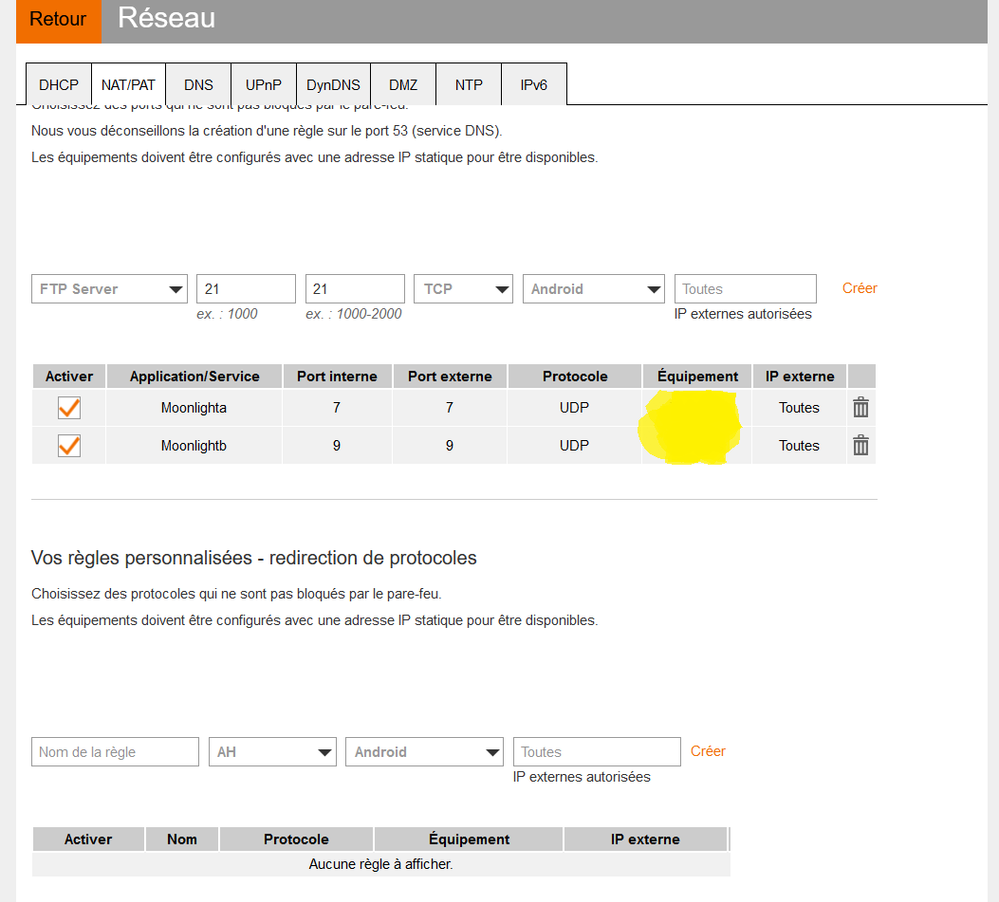Viewport: 999px width, 902px height.
Task: Select the UPnP tab
Action: pyautogui.click(x=264, y=85)
